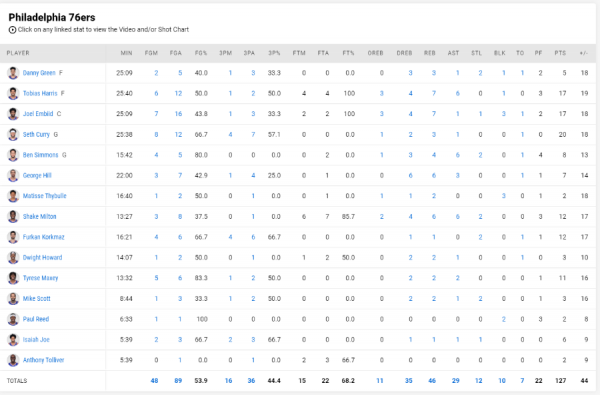Screen dimensions: 600x395
Task: Click Matisse Thybulle's headshot
Action: (x=13, y=196)
